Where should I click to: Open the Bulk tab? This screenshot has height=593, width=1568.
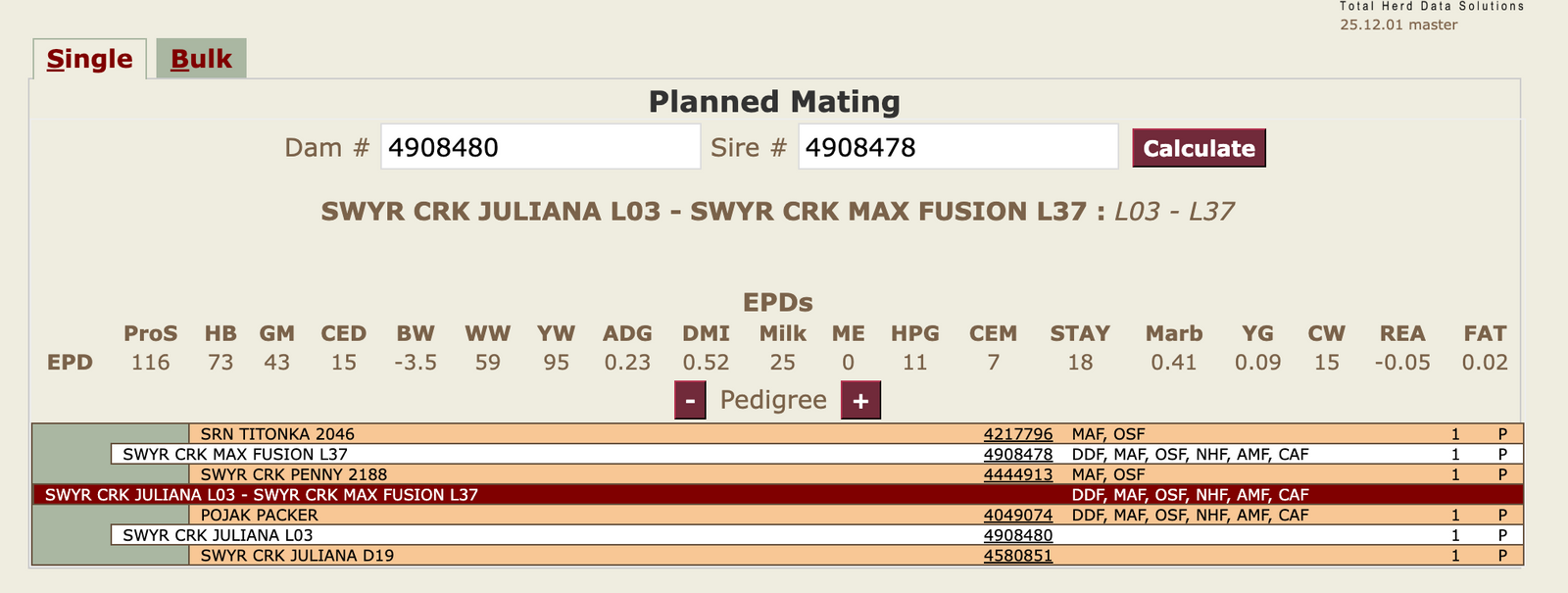[201, 59]
